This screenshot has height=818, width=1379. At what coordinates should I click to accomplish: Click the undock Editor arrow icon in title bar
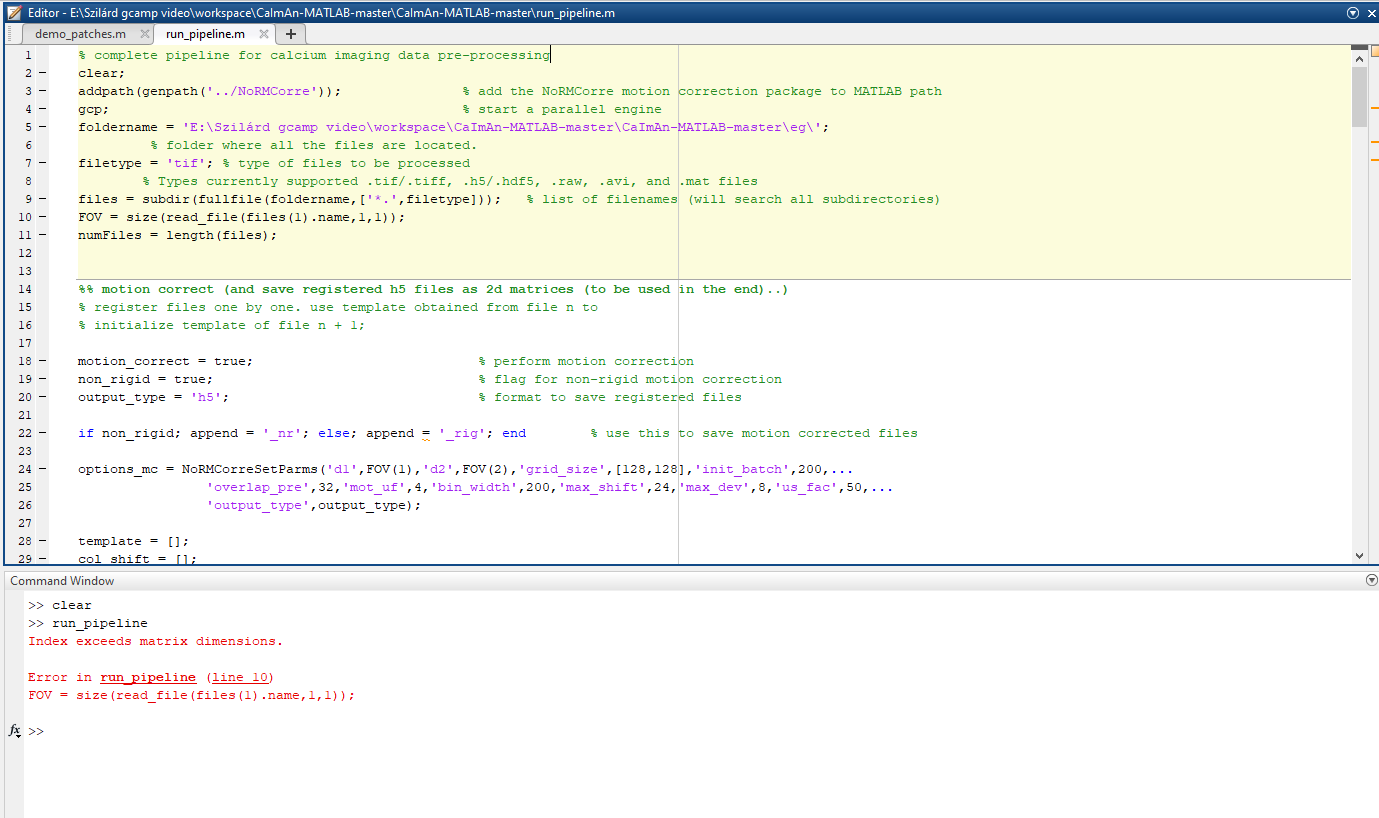(x=1352, y=12)
